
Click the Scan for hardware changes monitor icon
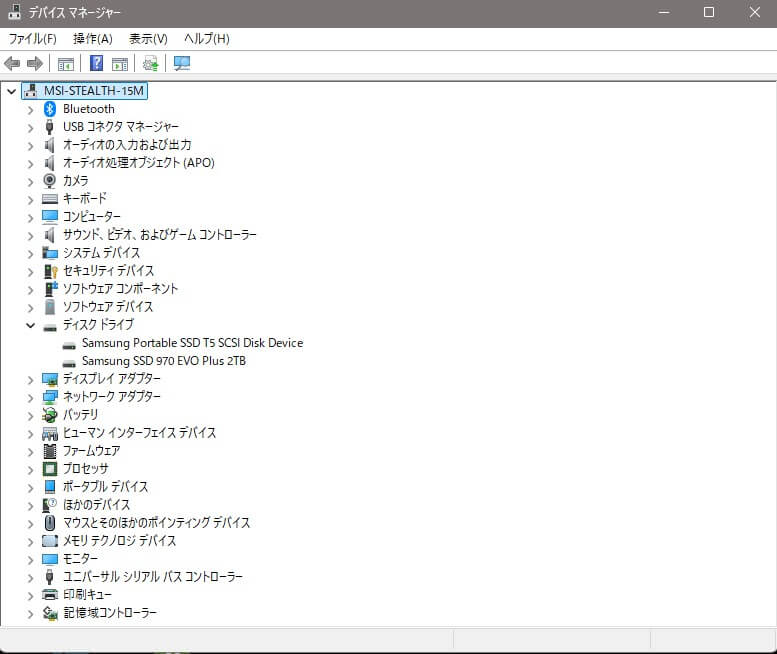tap(182, 64)
